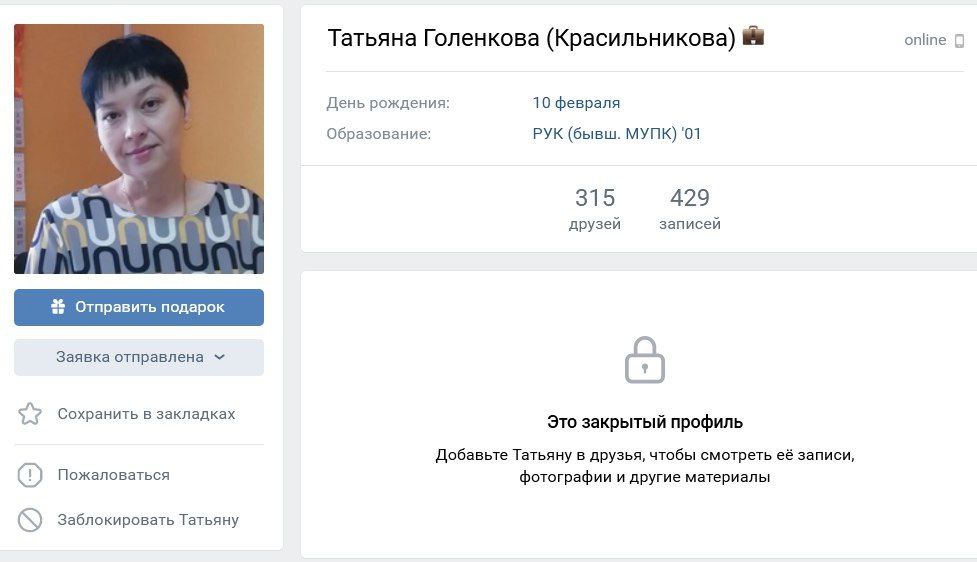
Task: Open the 315 друзей friends counter
Action: click(x=594, y=209)
